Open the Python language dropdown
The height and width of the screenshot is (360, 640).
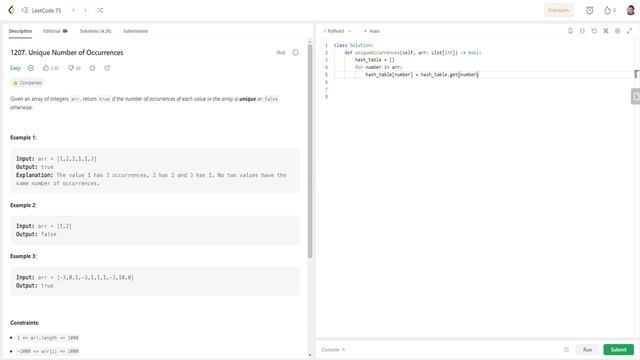[337, 31]
